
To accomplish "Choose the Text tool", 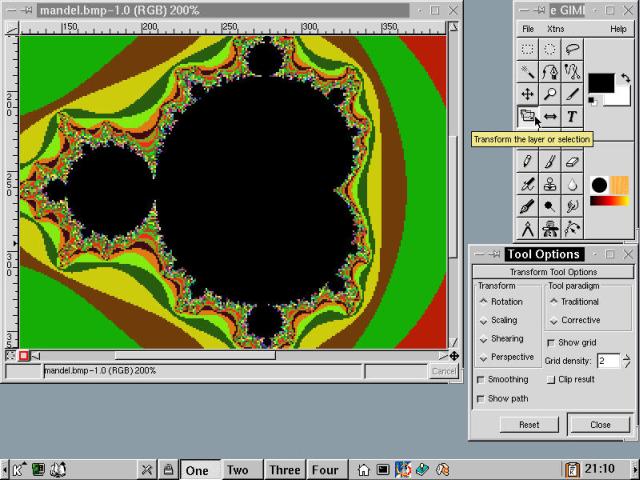I will tap(572, 117).
